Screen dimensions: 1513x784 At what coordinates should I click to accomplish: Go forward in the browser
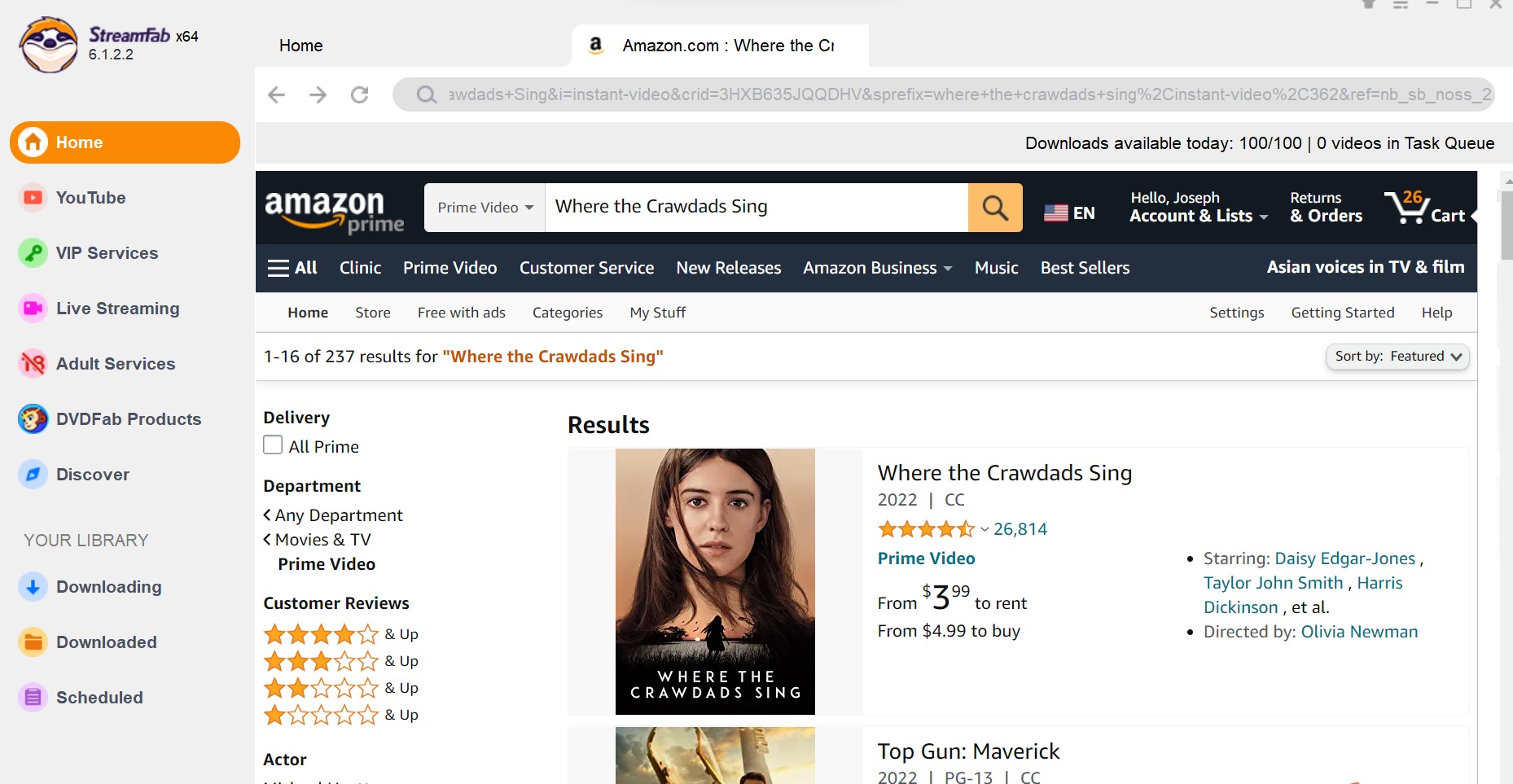[x=318, y=94]
